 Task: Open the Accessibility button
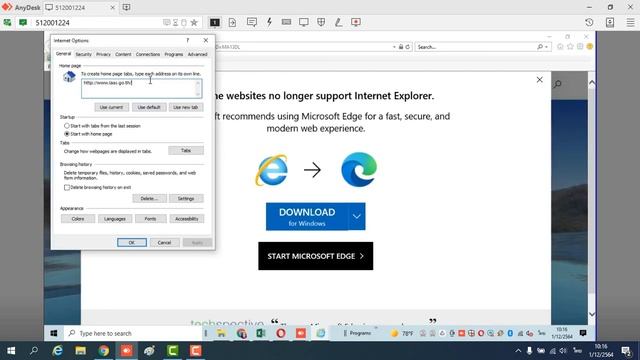[187, 219]
